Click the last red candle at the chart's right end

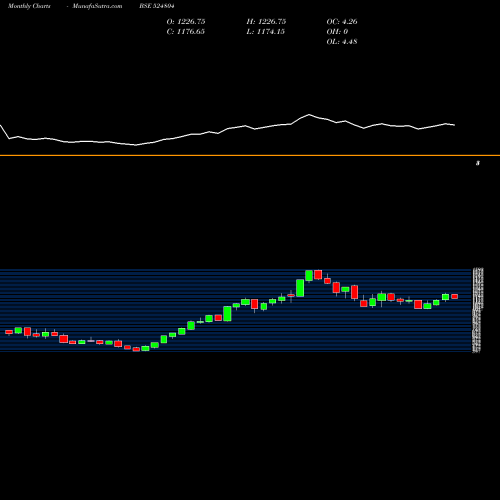pos(454,296)
